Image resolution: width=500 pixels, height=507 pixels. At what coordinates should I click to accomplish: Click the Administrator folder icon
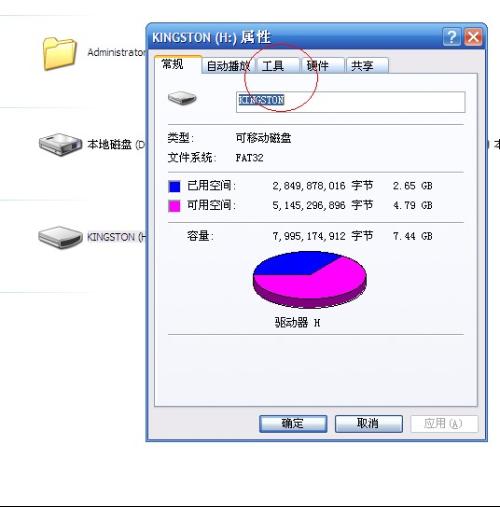[60, 53]
